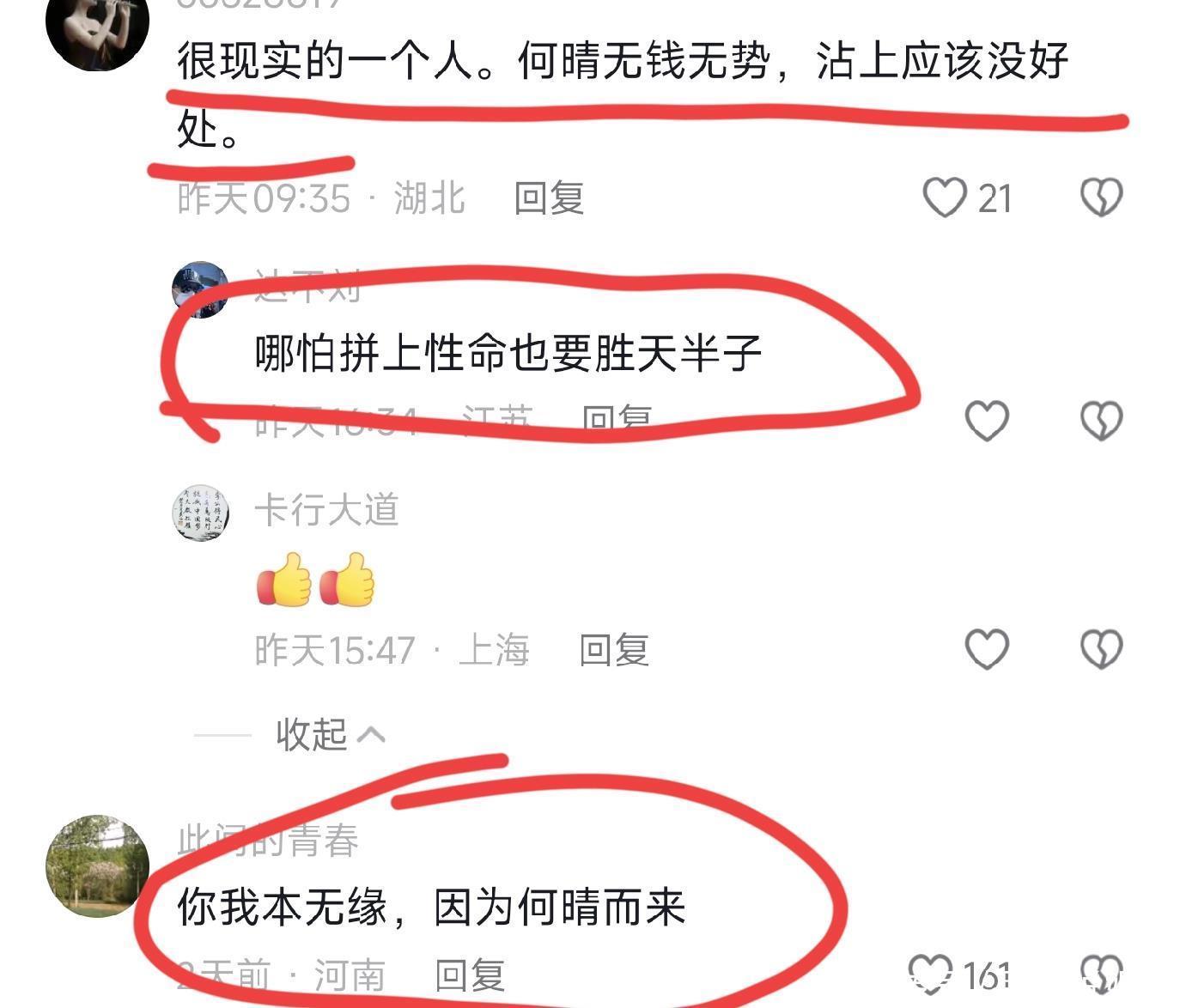Open 此间的青春 user profile name

(x=268, y=840)
